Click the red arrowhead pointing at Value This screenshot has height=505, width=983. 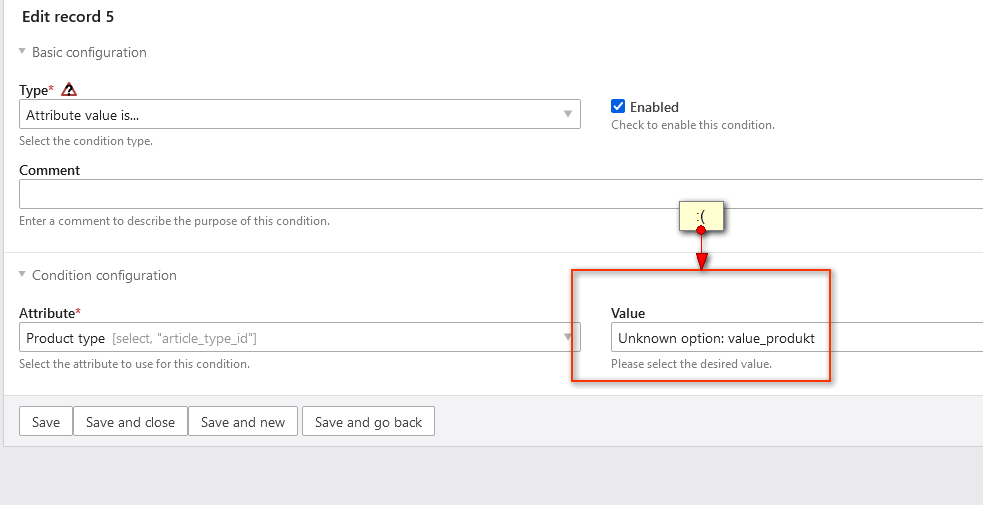pyautogui.click(x=701, y=261)
